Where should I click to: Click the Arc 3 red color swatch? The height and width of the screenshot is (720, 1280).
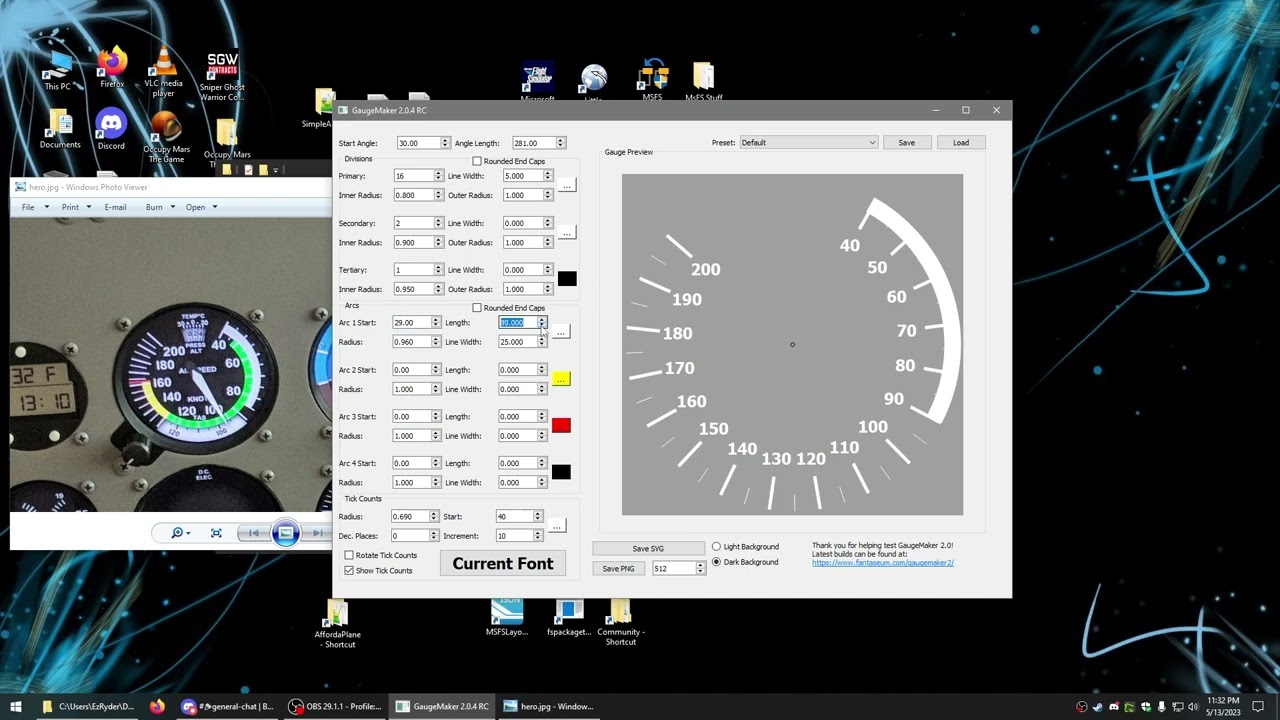561,426
